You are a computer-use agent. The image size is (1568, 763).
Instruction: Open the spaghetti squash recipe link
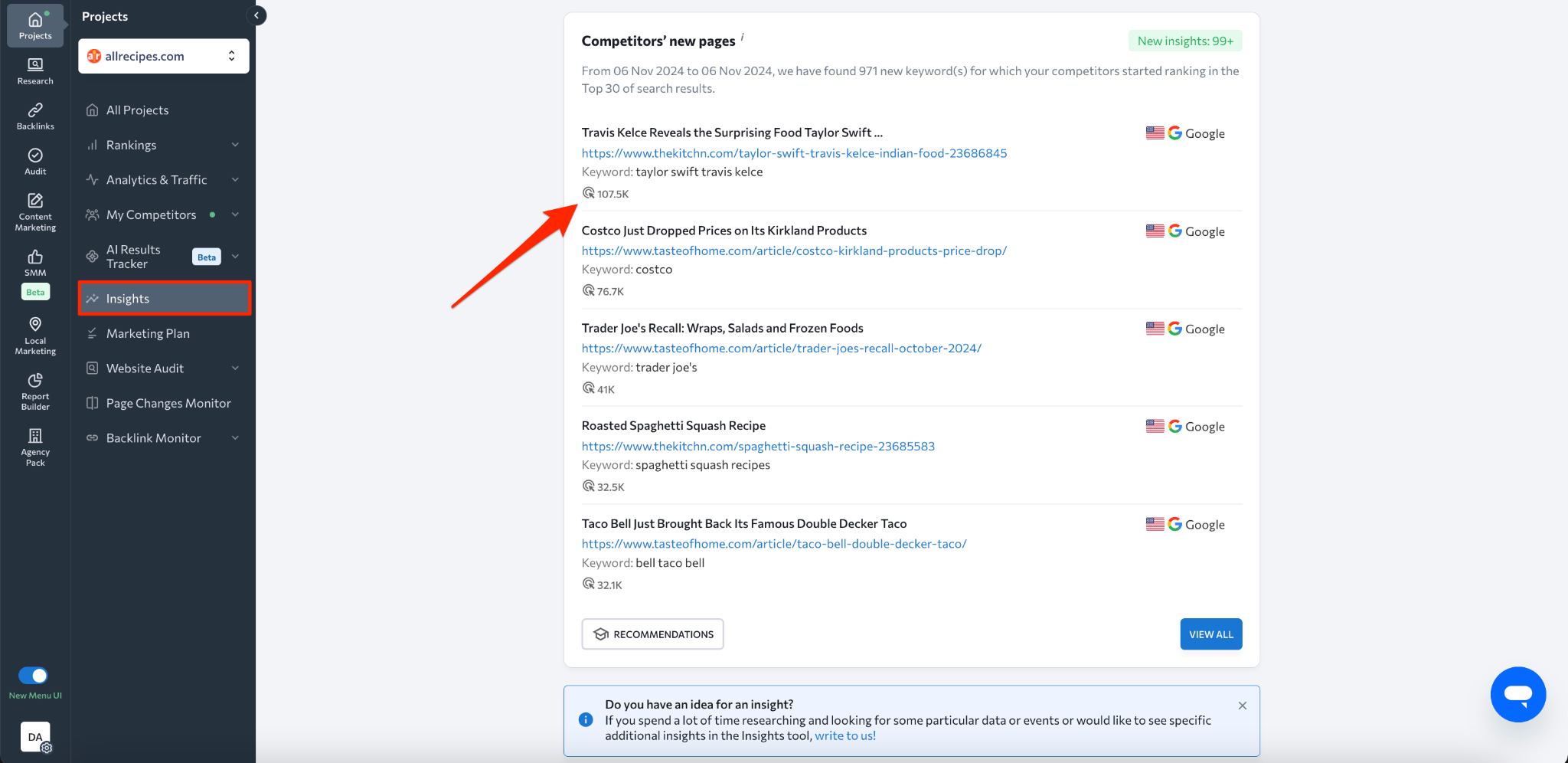click(x=758, y=446)
